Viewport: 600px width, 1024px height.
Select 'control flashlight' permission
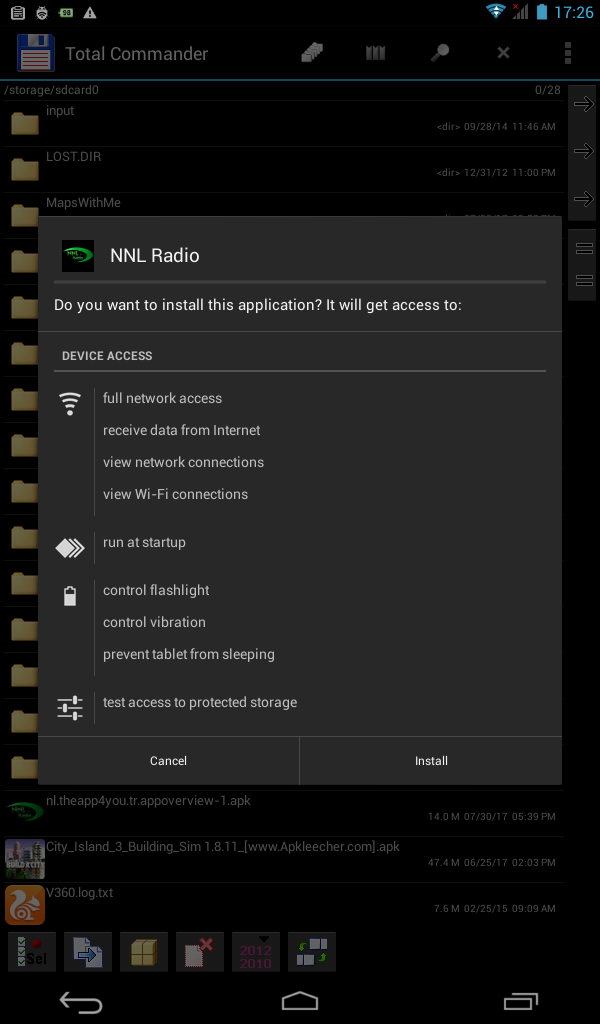point(156,590)
